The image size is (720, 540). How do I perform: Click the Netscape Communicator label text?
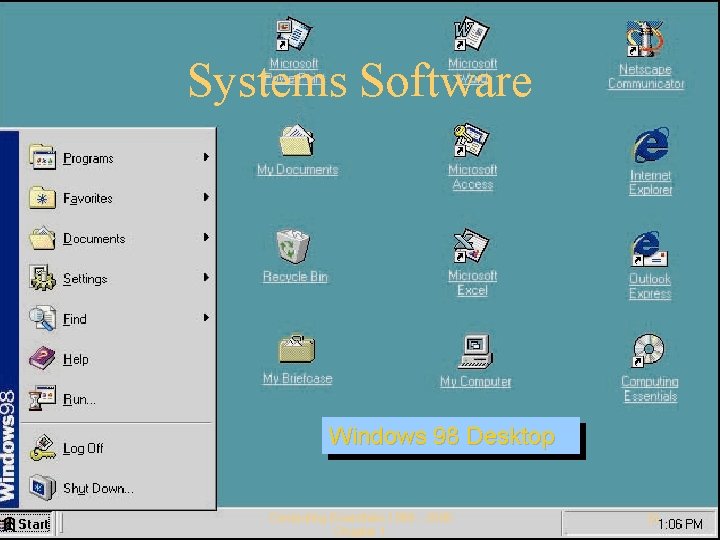point(646,76)
